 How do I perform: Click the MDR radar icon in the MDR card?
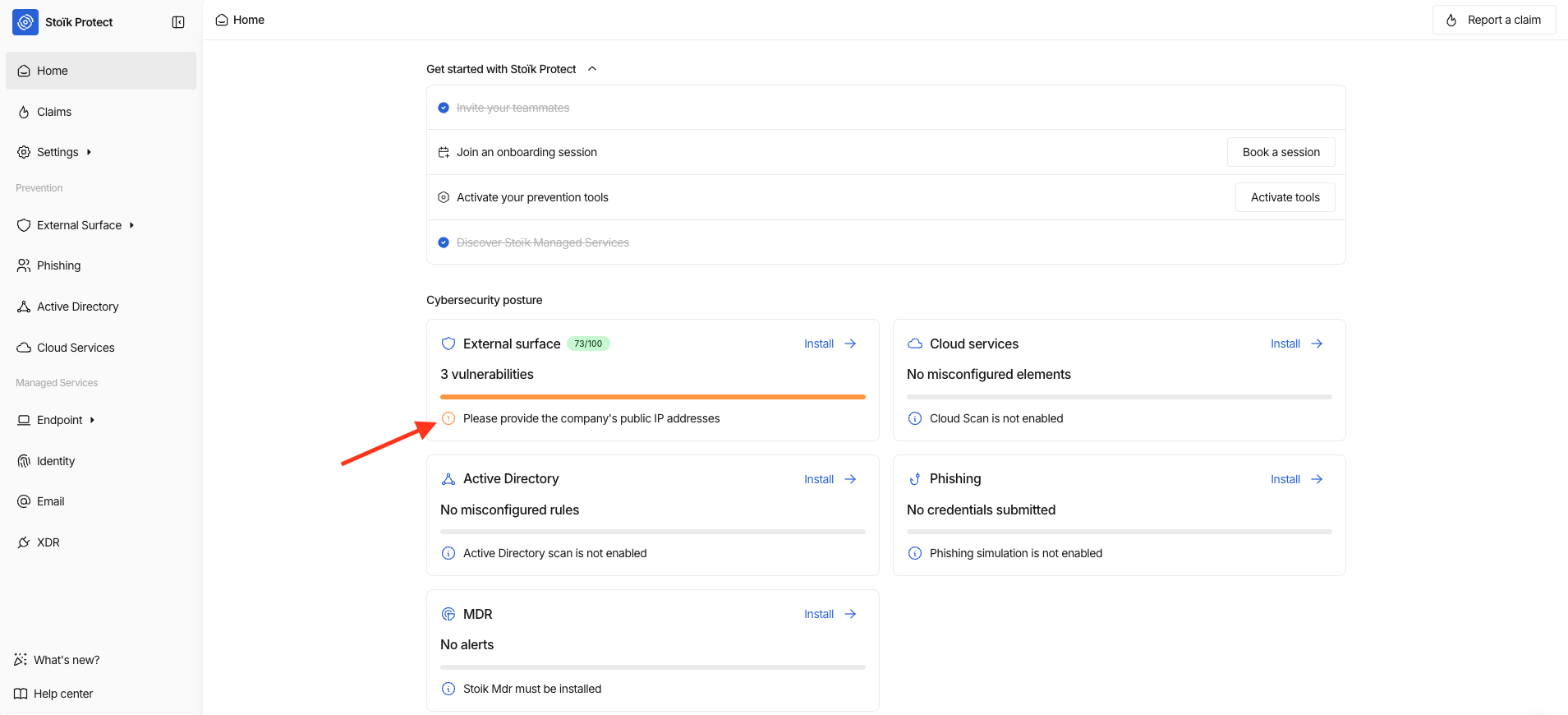point(448,614)
